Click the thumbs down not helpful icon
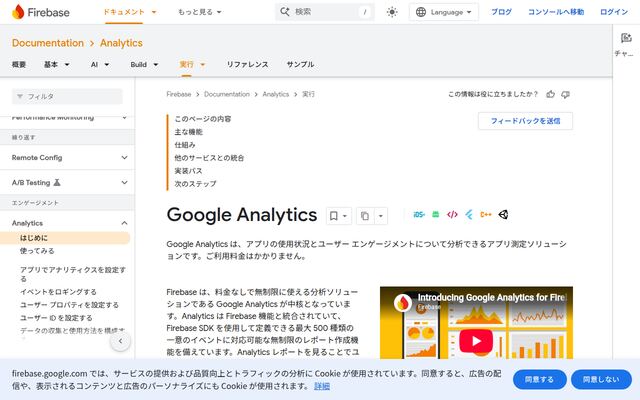640x400 pixels. click(x=565, y=94)
